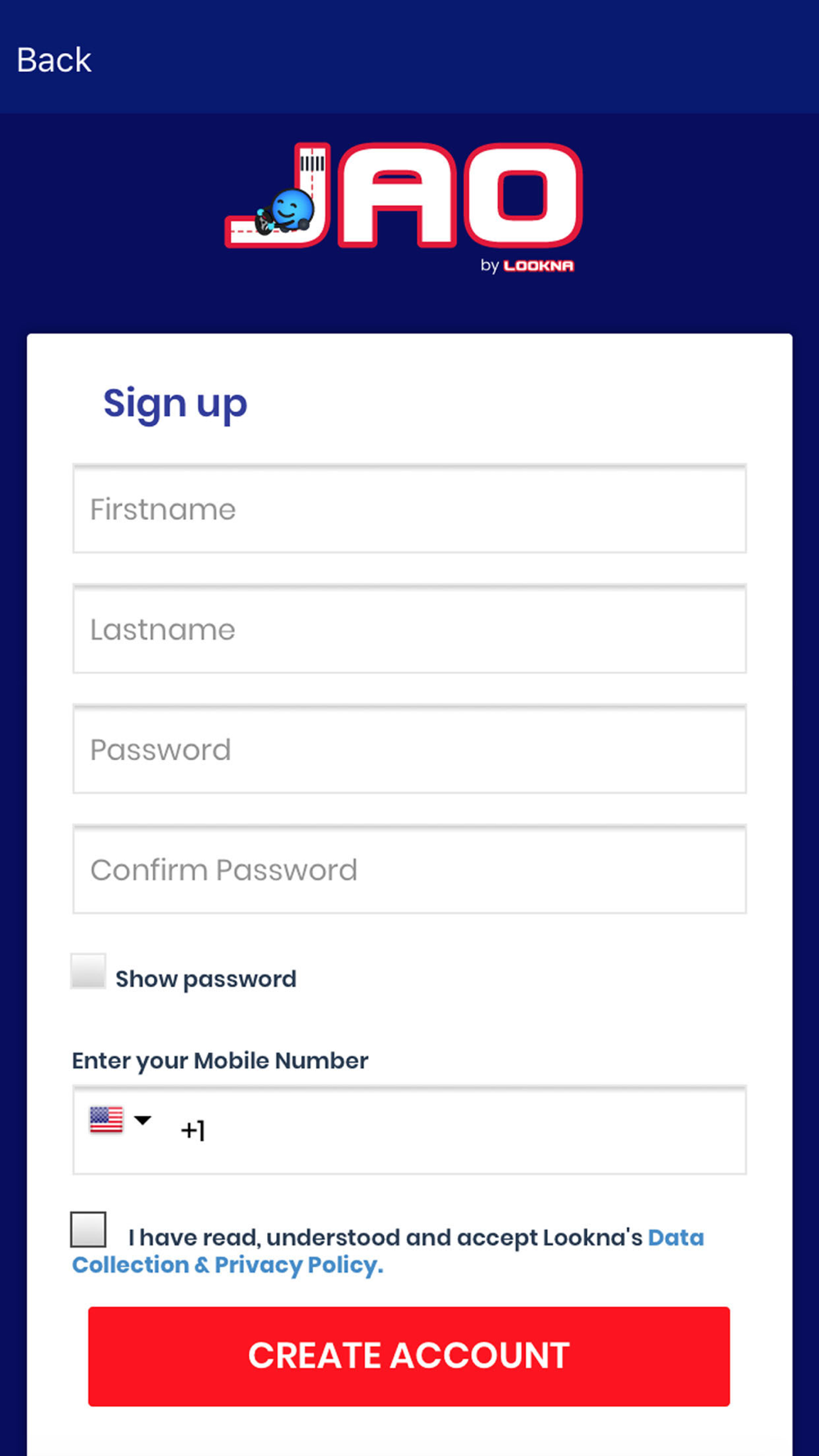Focus the Firstname input field
This screenshot has height=1456, width=819.
[x=409, y=509]
